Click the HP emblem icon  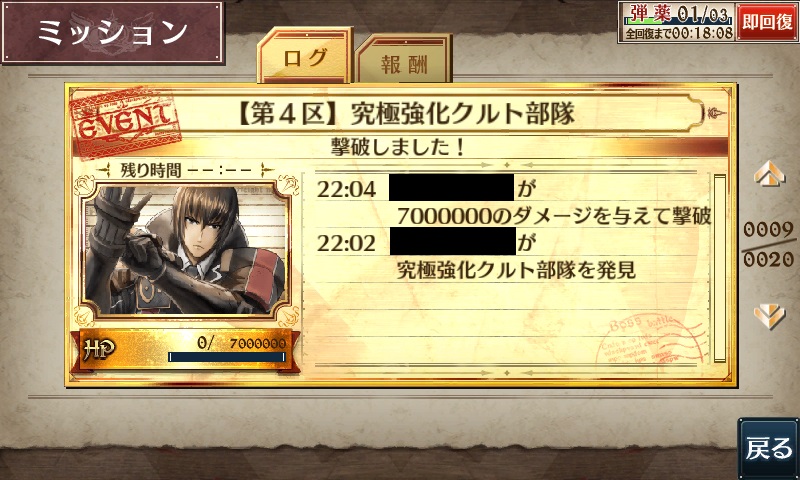(99, 349)
